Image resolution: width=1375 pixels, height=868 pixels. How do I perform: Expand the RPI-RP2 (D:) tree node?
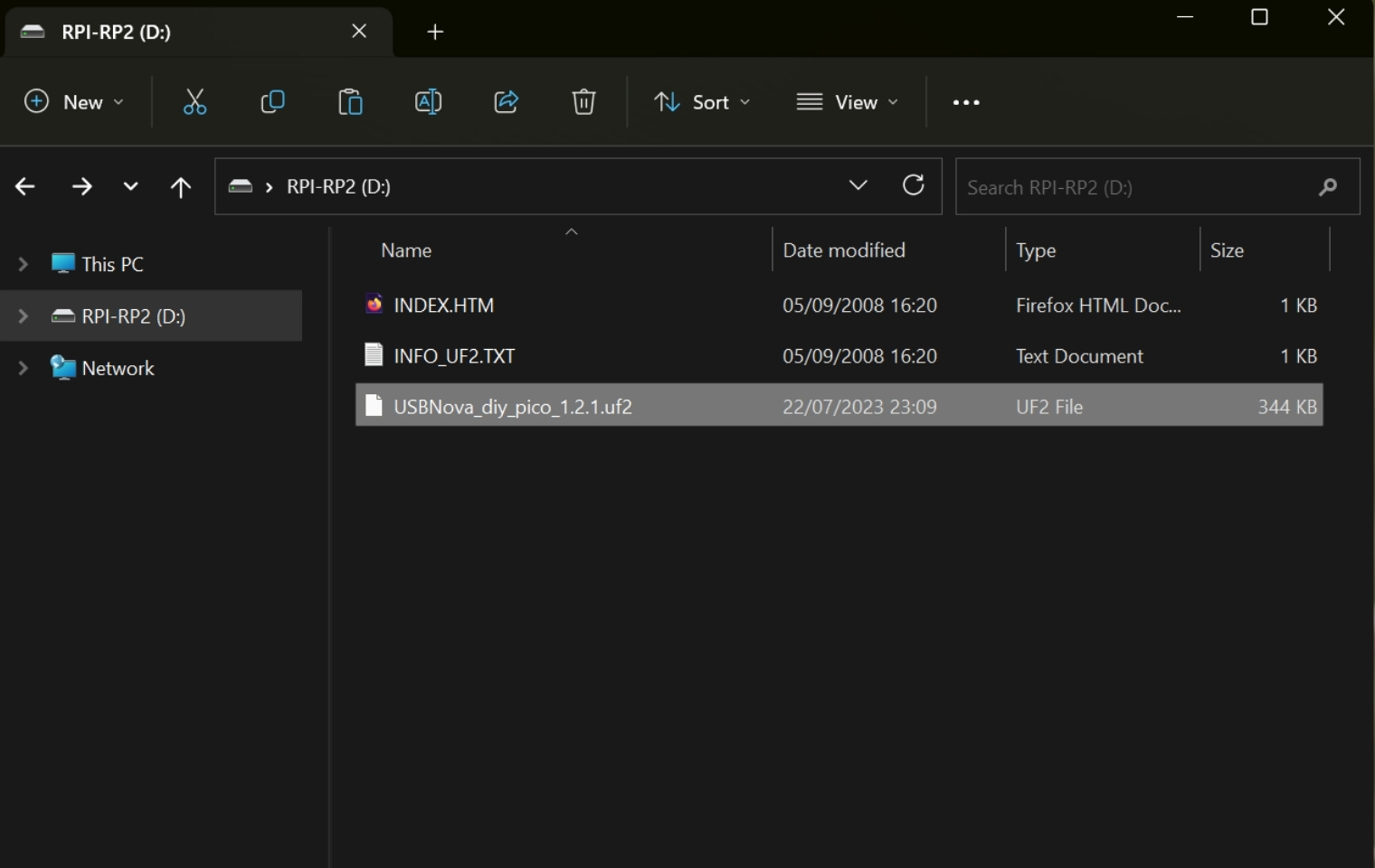(24, 316)
